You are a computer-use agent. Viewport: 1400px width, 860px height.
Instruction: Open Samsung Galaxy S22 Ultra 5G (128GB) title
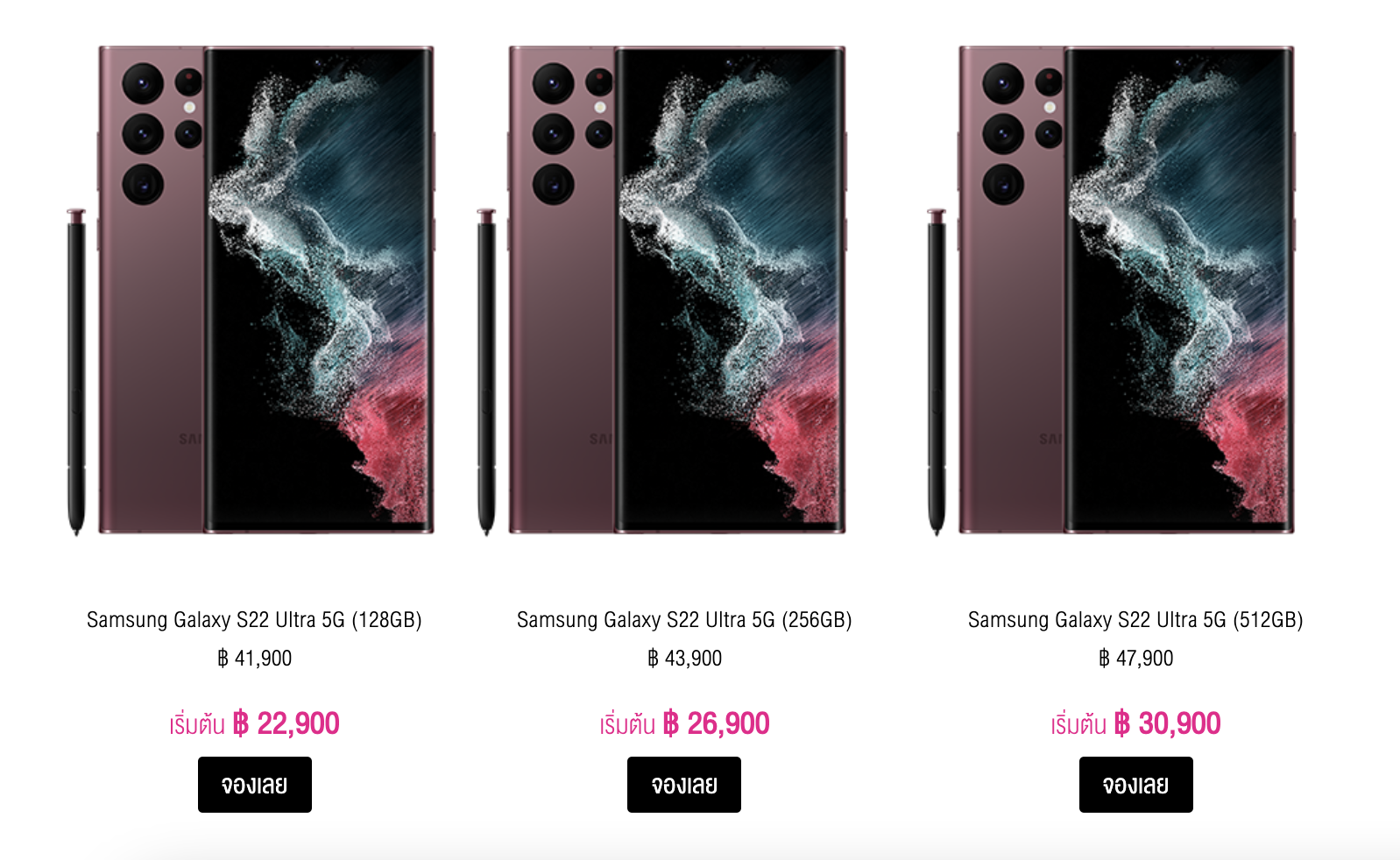click(254, 620)
